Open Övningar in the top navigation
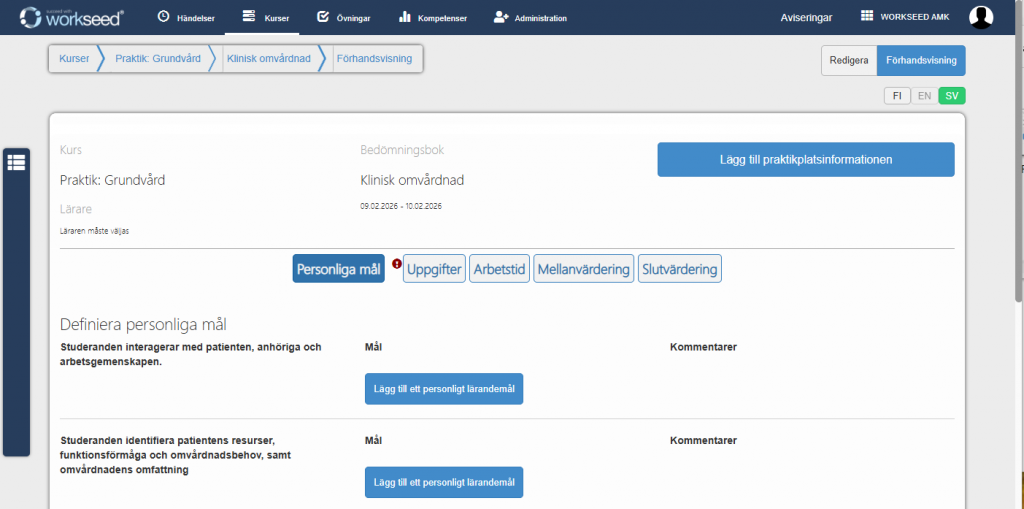 [343, 18]
